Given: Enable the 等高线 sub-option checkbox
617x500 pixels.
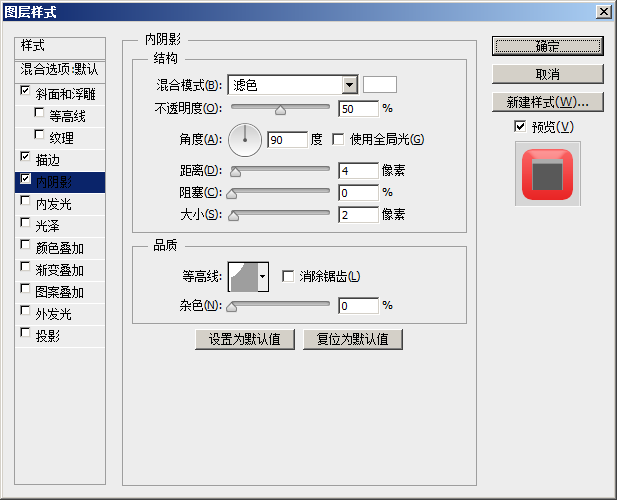Looking at the screenshot, I should pyautogui.click(x=39, y=113).
